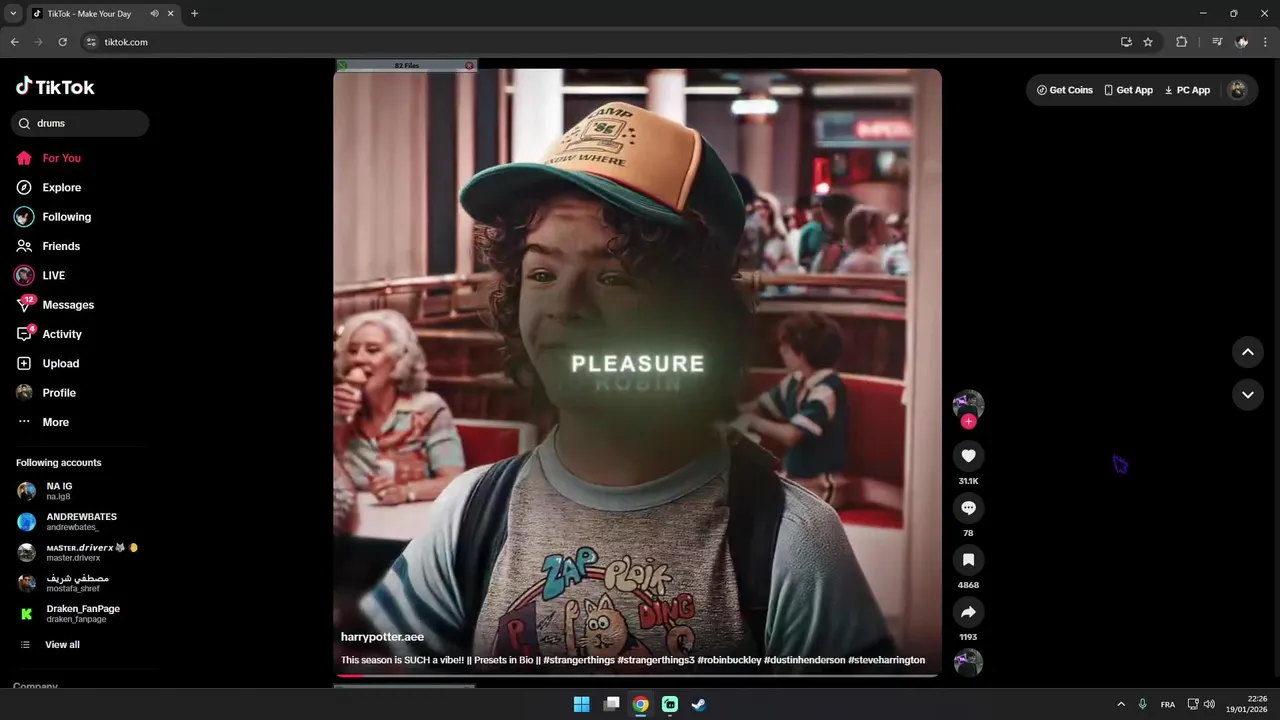Reload the TikTok page
1280x720 pixels.
pyautogui.click(x=62, y=42)
